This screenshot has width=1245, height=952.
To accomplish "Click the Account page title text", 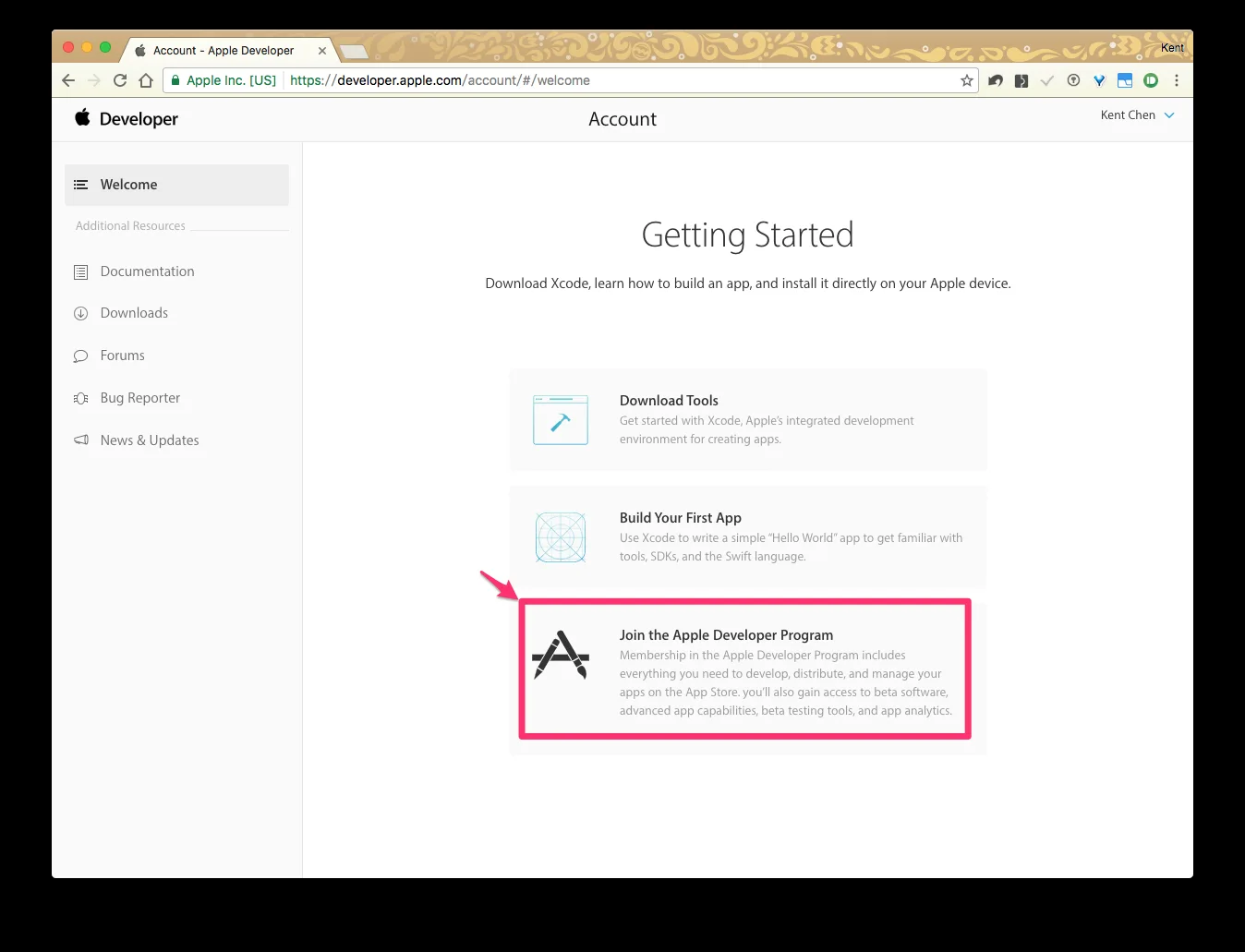I will click(x=622, y=119).
